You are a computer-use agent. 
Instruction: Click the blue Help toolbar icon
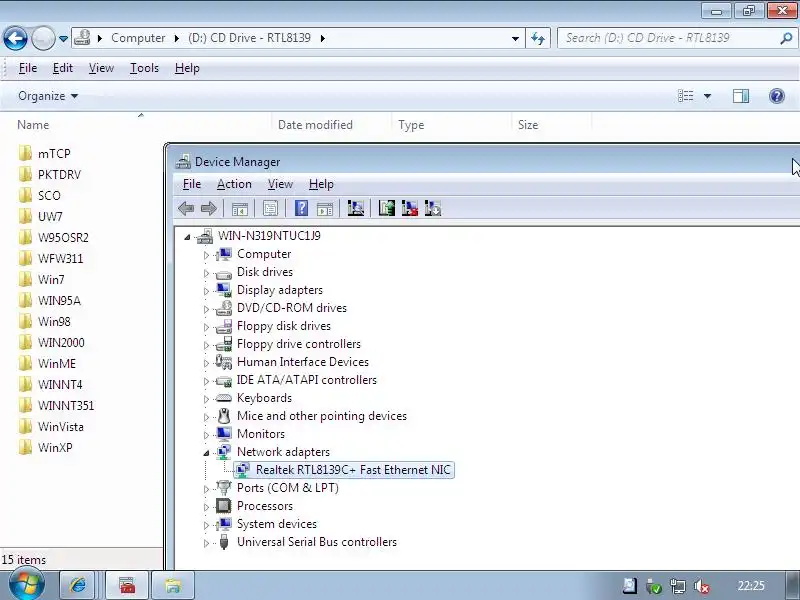tap(301, 208)
